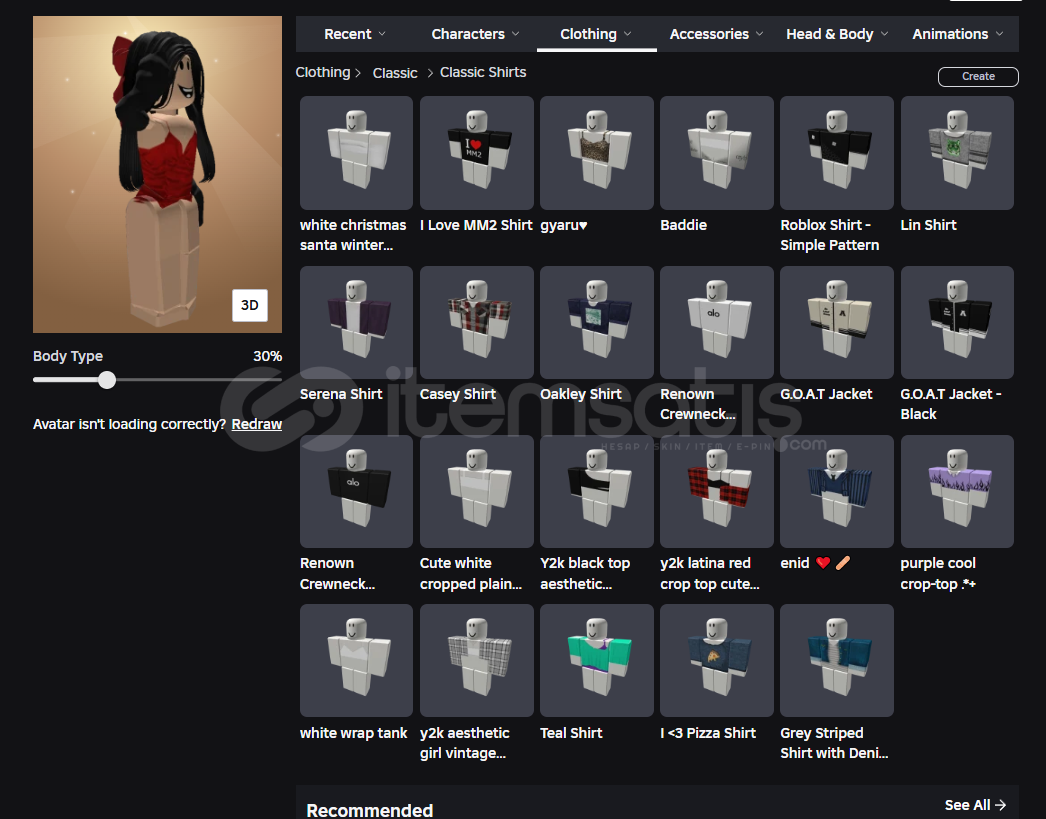Equip the y2k latina red crop top
Viewport: 1046px width, 819px height.
pos(716,492)
